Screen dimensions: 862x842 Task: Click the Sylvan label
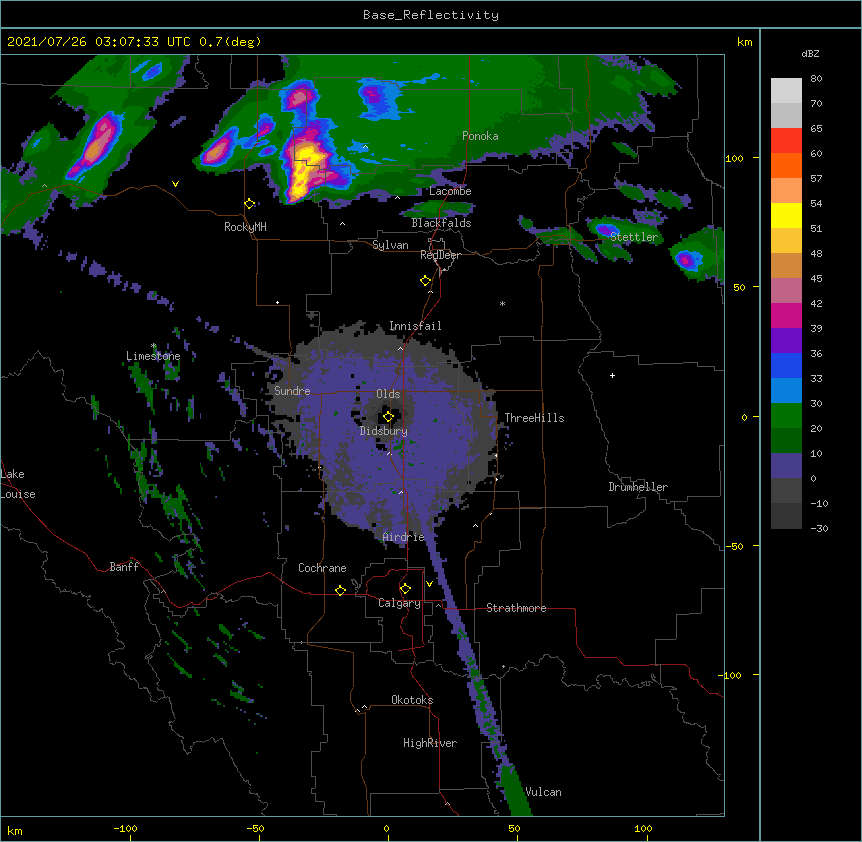[x=390, y=245]
